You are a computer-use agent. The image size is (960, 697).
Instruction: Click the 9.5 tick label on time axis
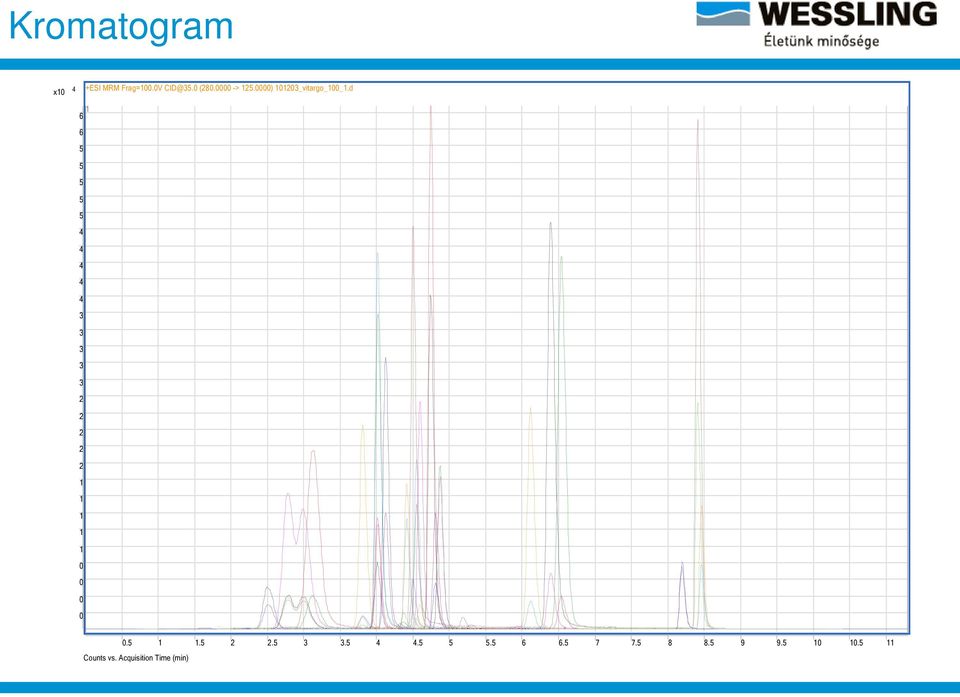[781, 643]
